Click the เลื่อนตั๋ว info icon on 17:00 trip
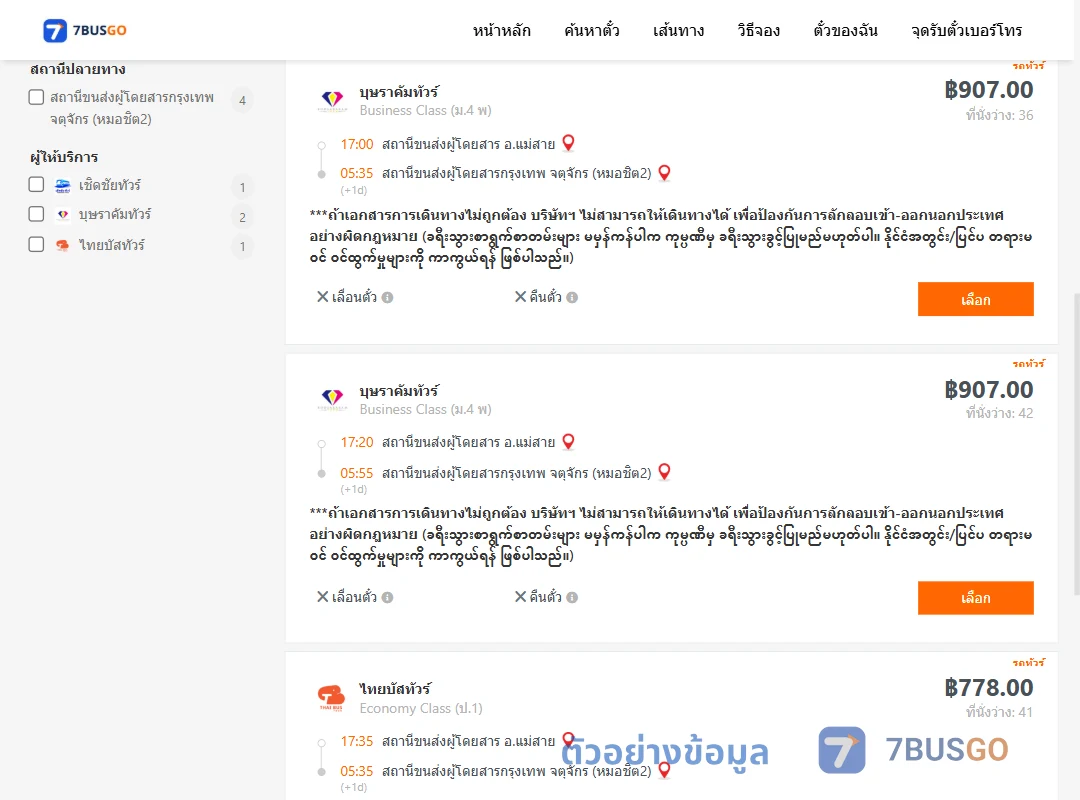 [x=388, y=298]
